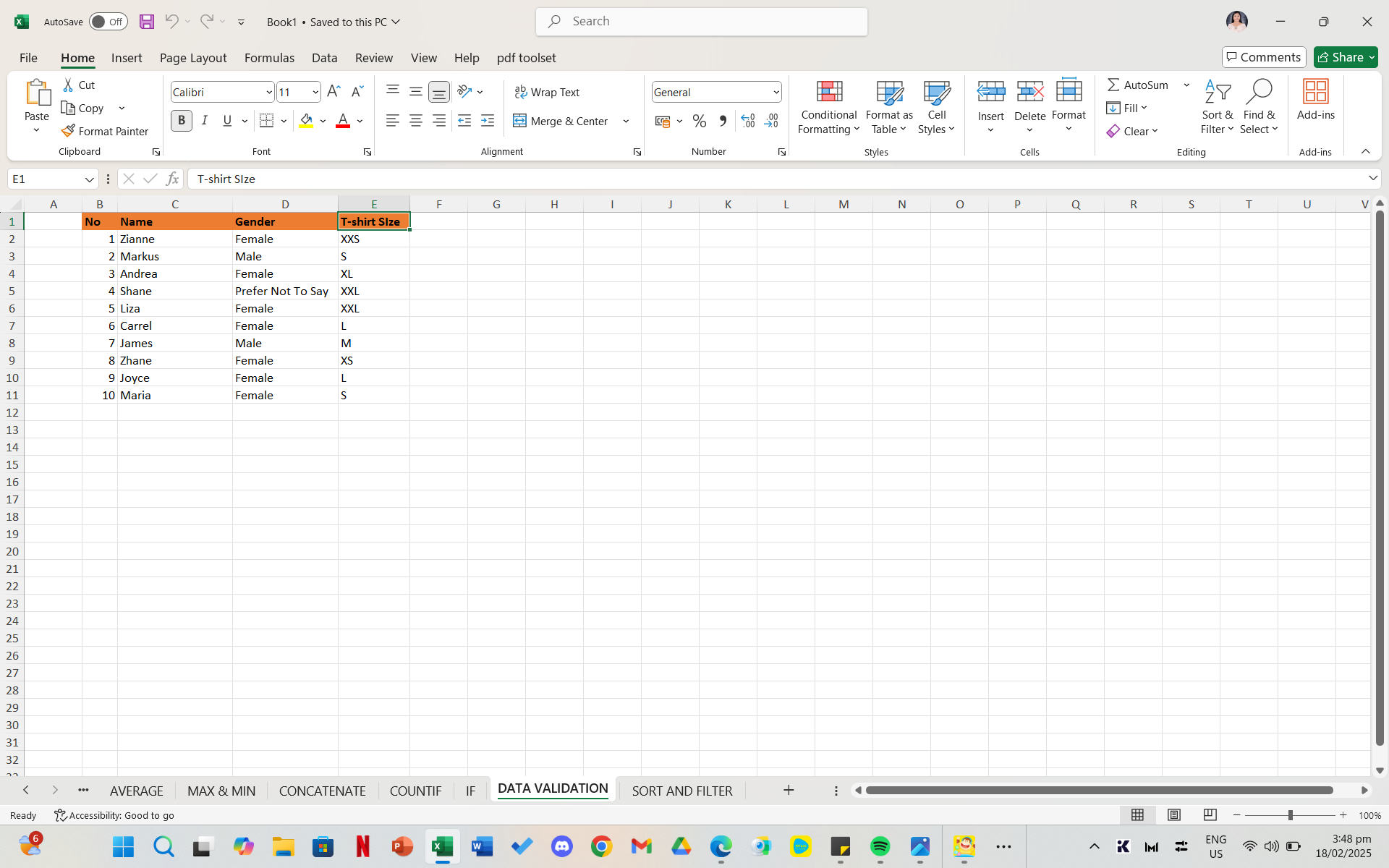
Task: Add a new sheet with plus button
Action: click(x=789, y=790)
